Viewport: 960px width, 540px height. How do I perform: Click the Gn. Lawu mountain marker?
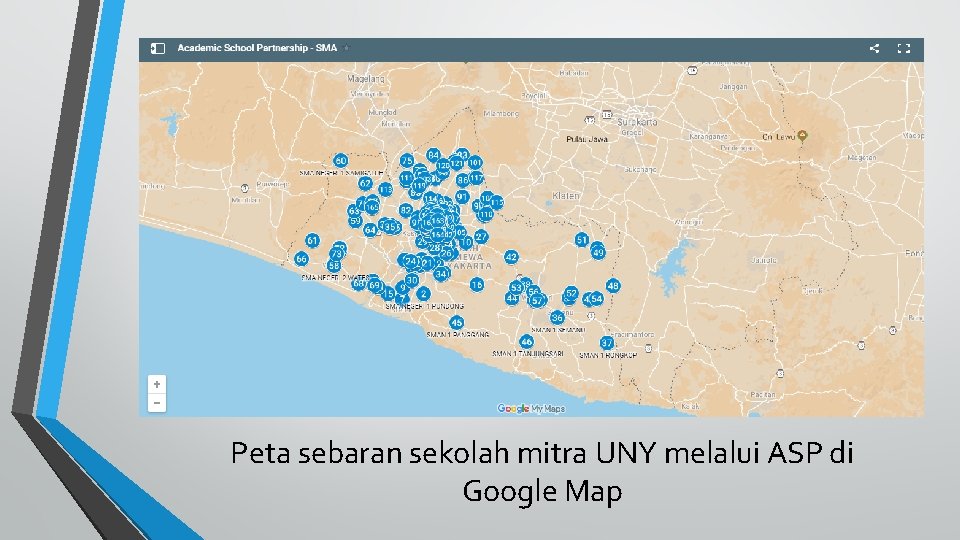[802, 136]
